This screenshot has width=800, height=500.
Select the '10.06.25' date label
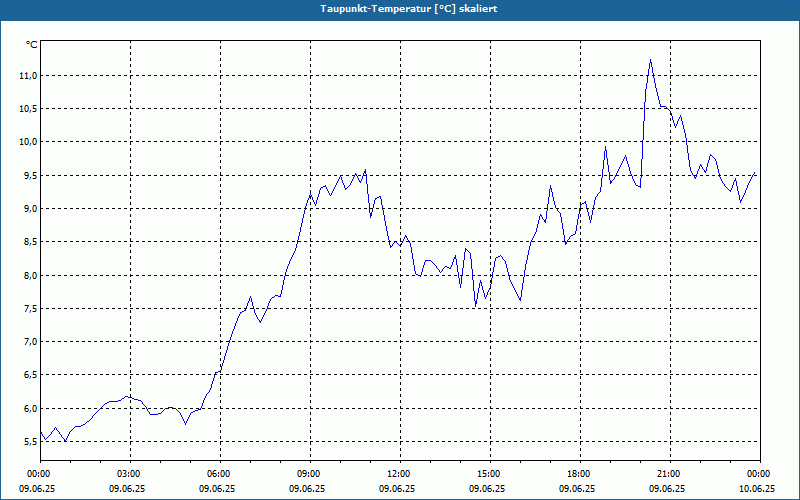[757, 488]
